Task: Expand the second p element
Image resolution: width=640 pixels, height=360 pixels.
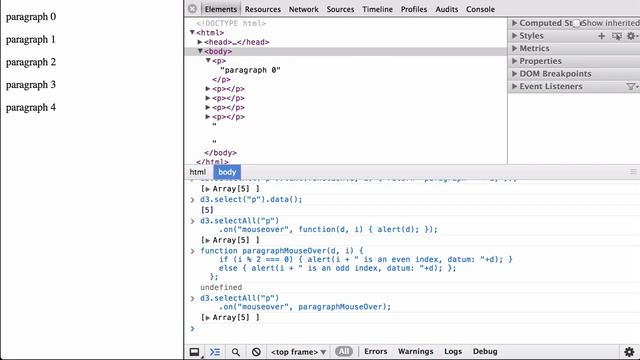Action: [x=208, y=89]
